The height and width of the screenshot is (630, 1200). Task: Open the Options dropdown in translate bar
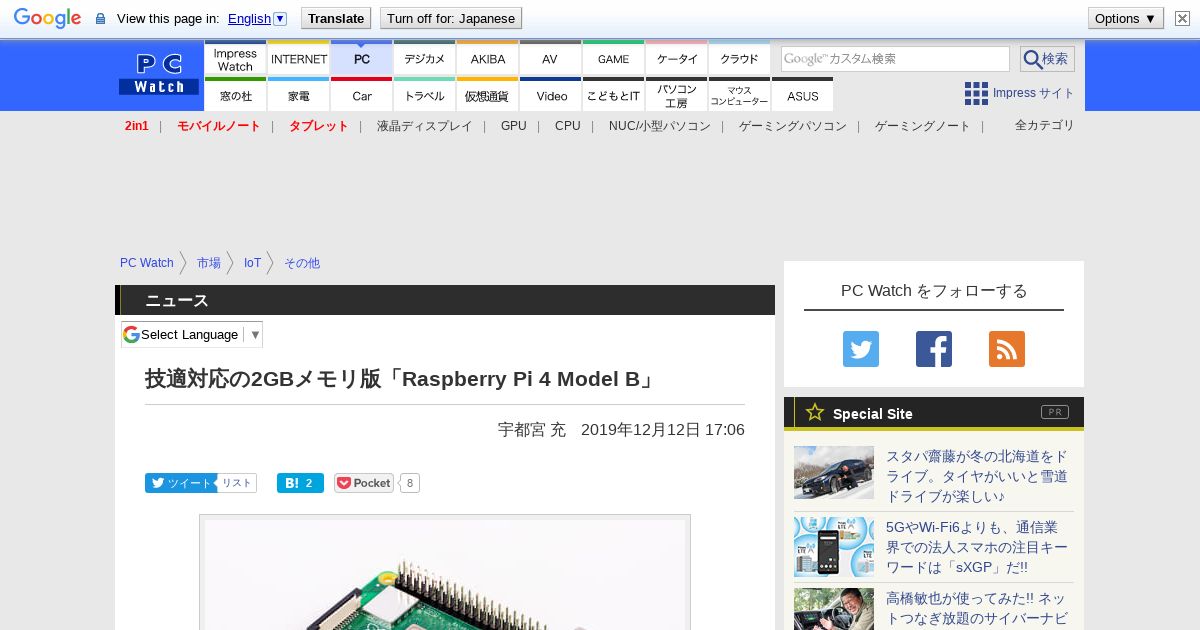(1126, 18)
